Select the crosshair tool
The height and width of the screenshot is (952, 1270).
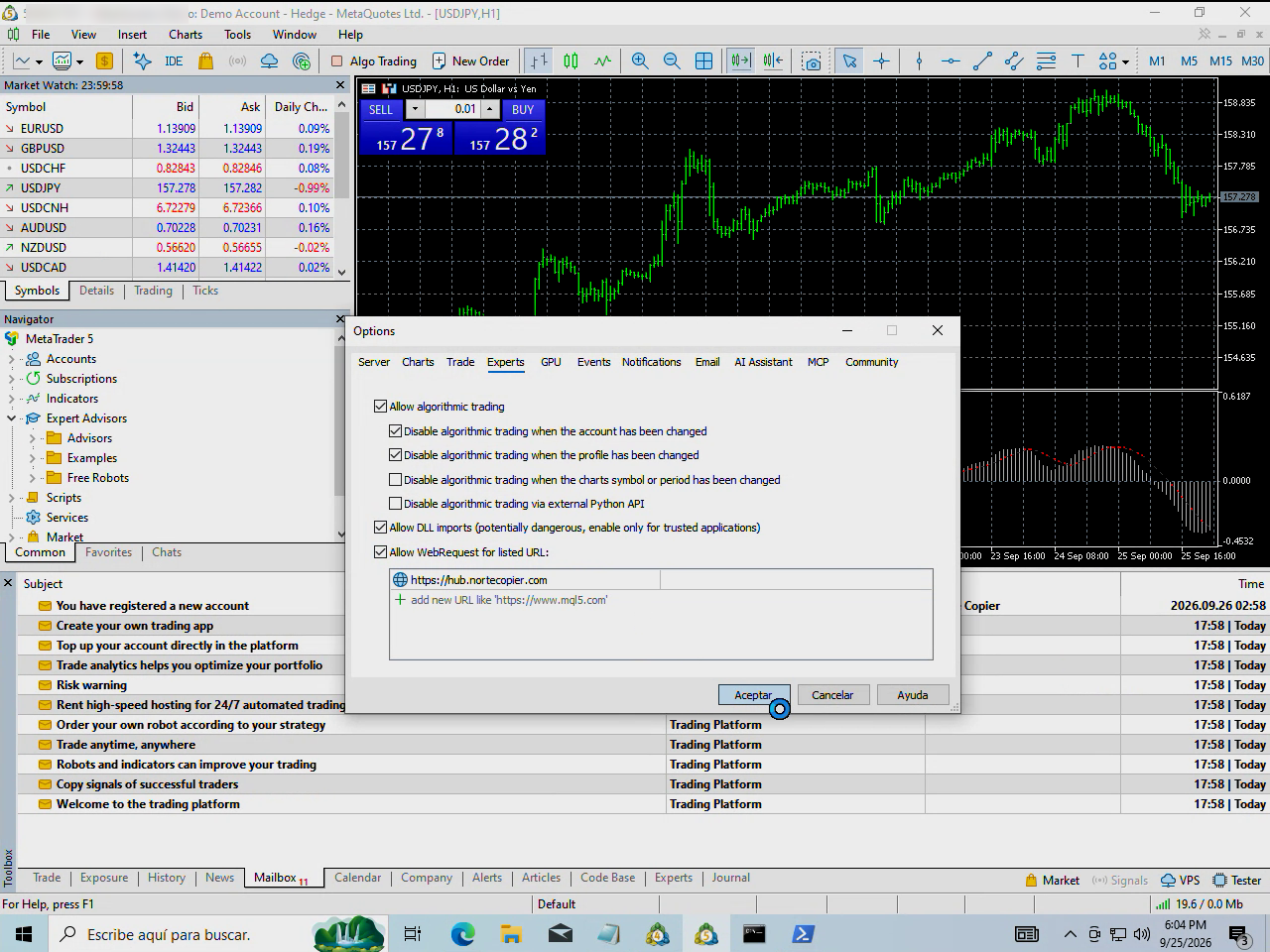click(881, 60)
